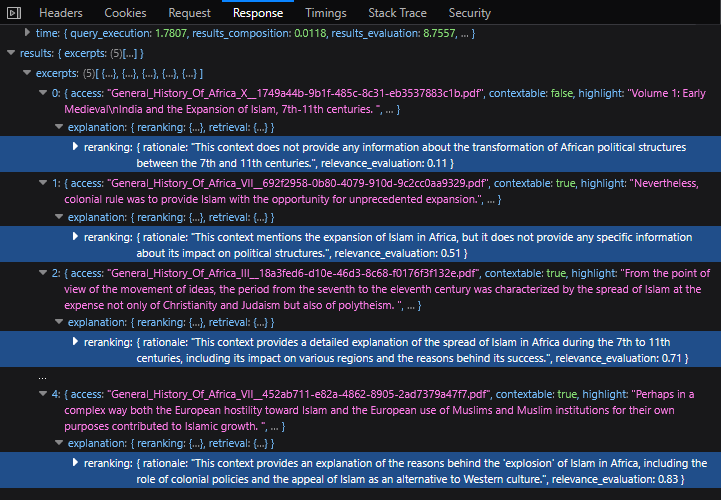The image size is (721, 500).
Task: Open the Cookies tab
Action: [x=125, y=13]
